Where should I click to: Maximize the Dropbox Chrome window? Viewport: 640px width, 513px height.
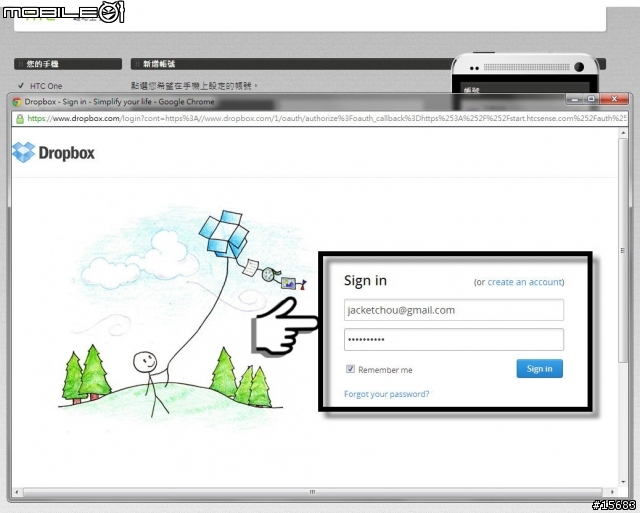click(x=591, y=99)
